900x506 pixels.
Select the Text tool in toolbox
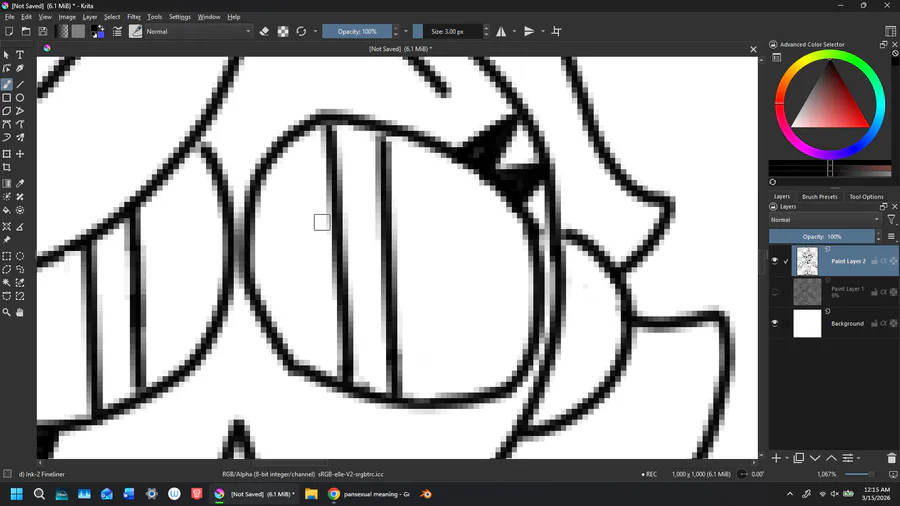(20, 55)
